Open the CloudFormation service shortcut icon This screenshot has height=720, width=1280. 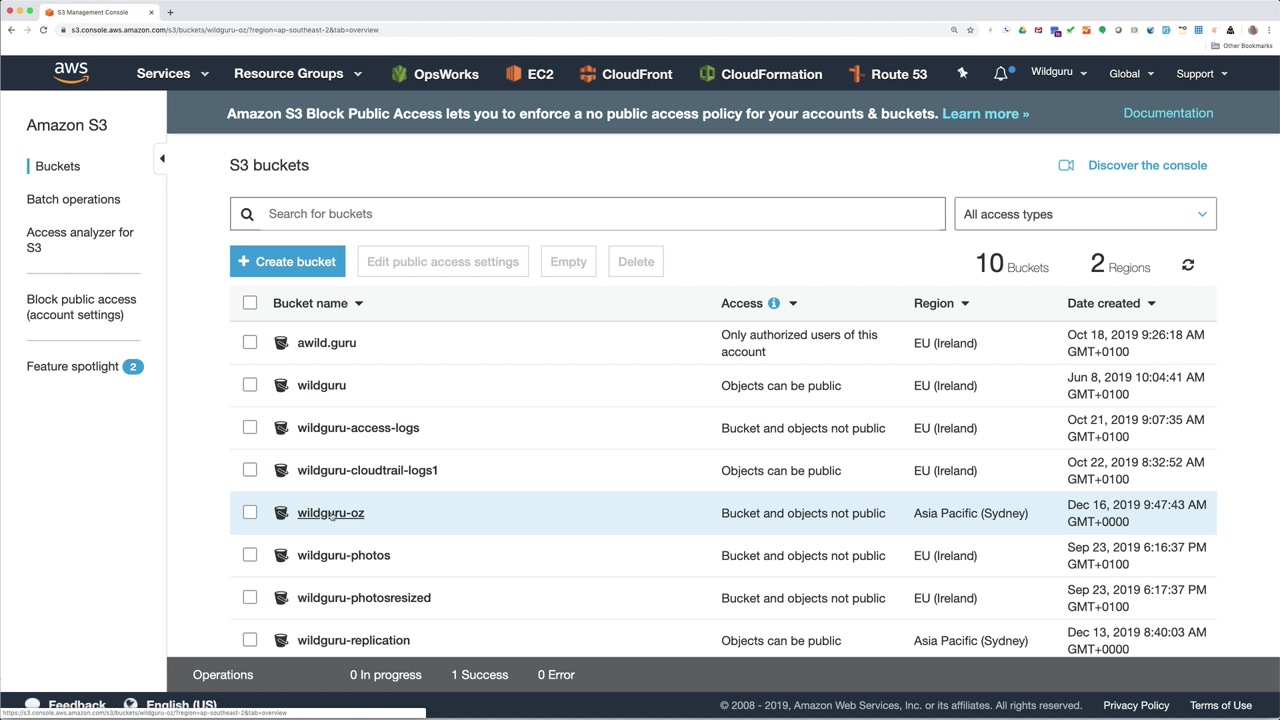(x=707, y=74)
